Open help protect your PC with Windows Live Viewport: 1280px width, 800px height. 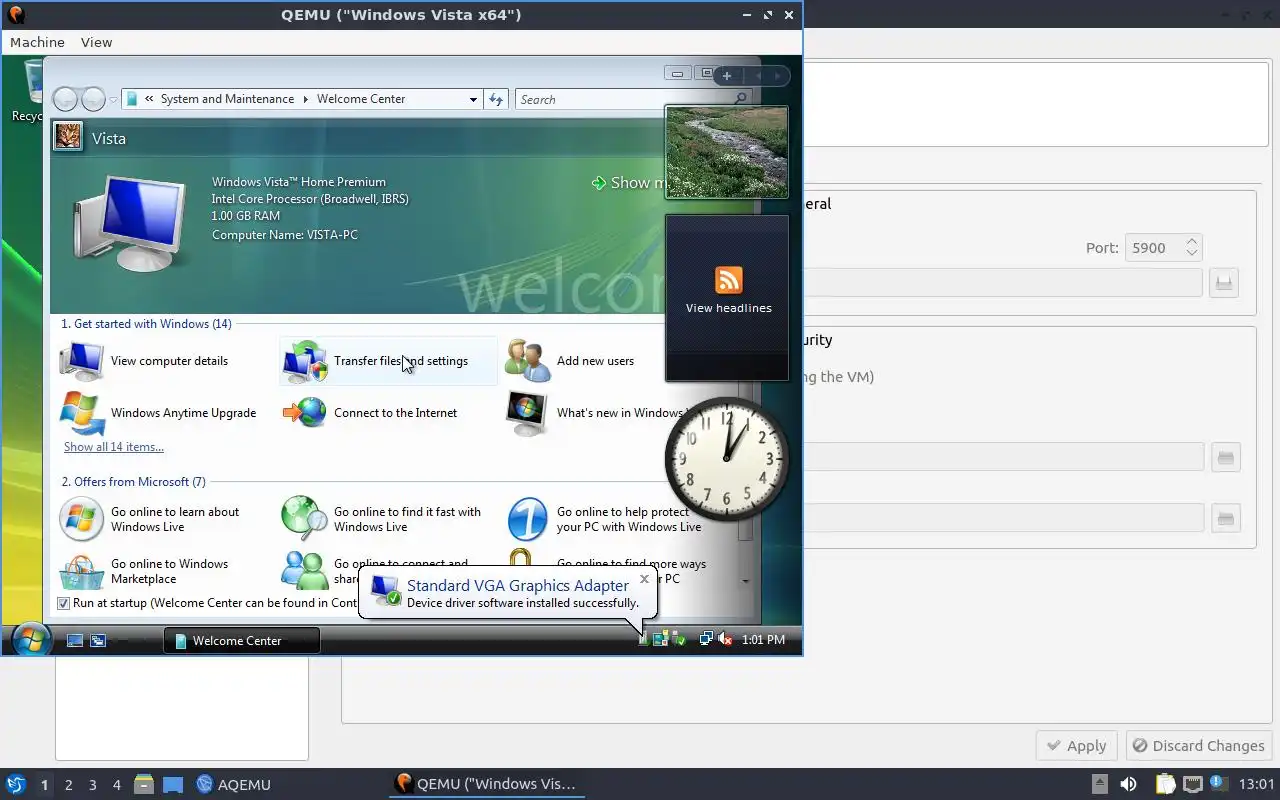[605, 519]
